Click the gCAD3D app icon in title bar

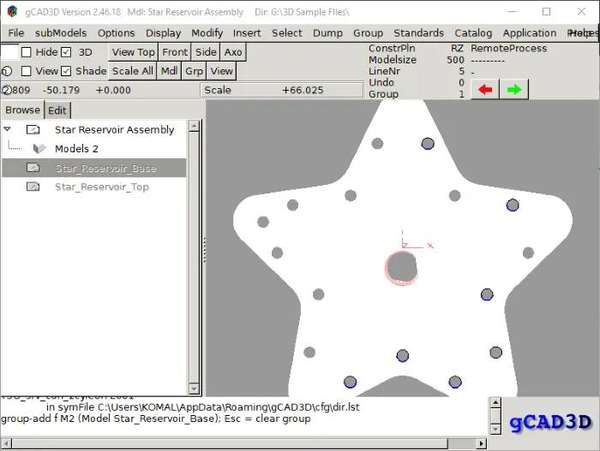[12, 11]
